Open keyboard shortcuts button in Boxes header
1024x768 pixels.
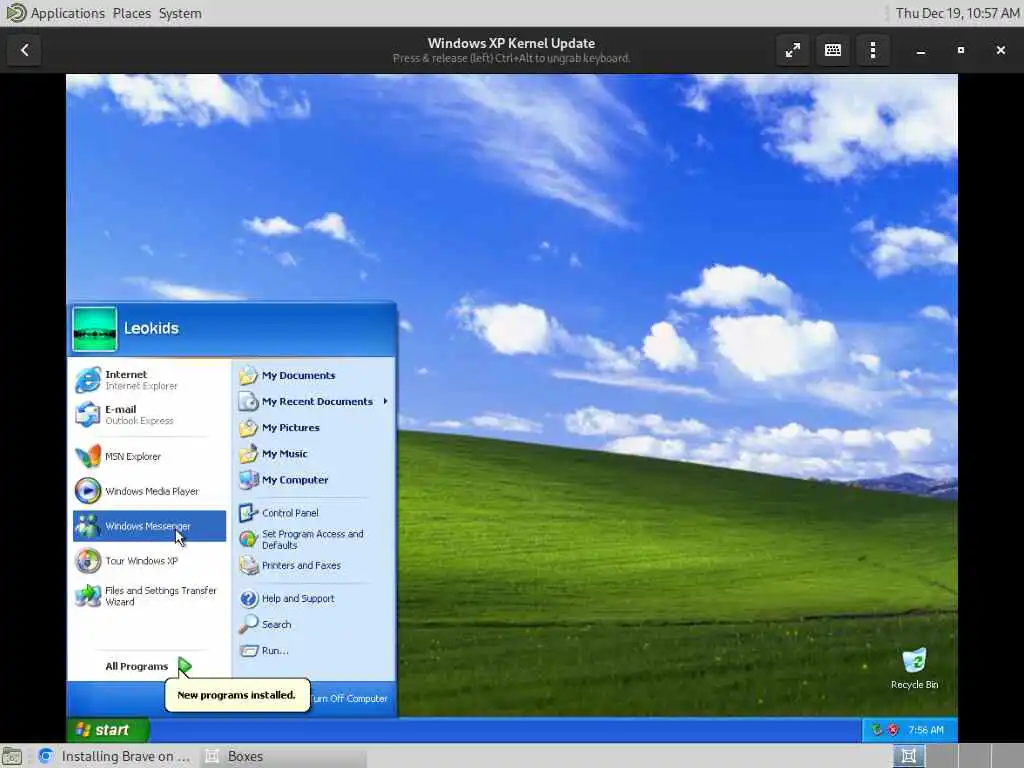(833, 50)
